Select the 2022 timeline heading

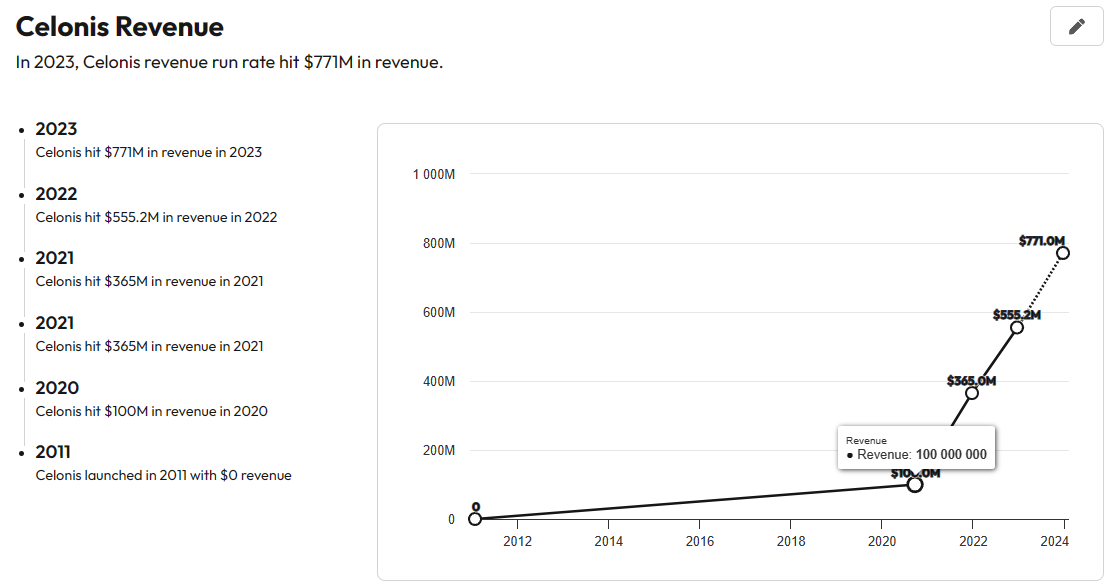[x=56, y=194]
